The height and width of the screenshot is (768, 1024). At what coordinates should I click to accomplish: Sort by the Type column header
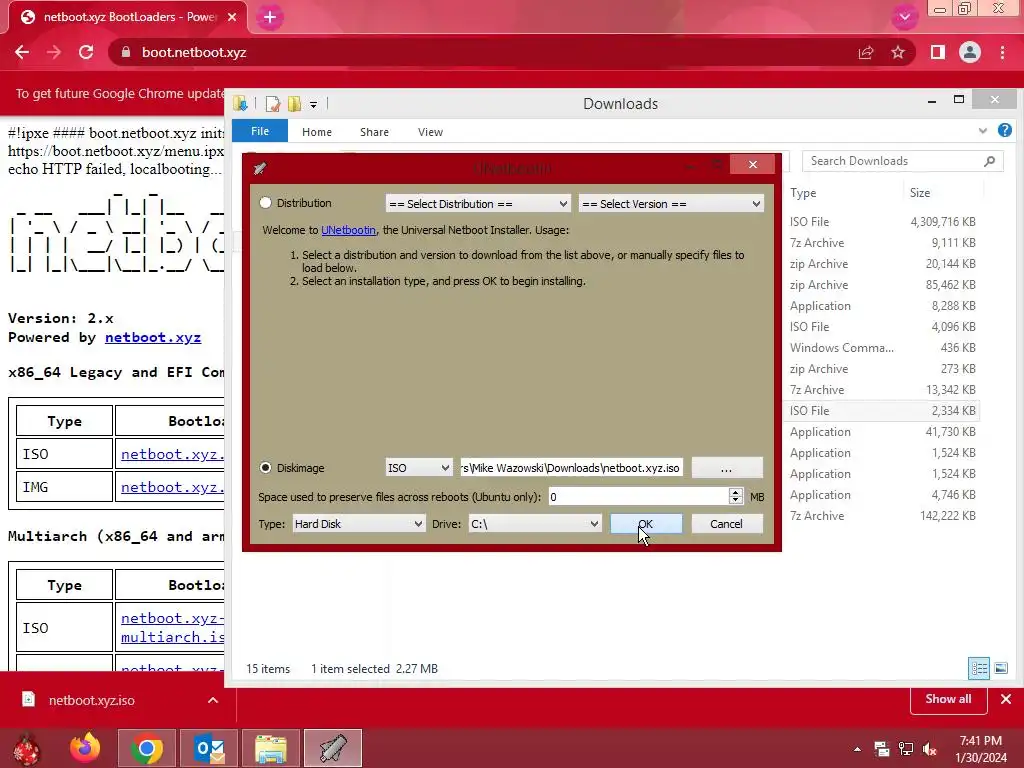(x=803, y=193)
